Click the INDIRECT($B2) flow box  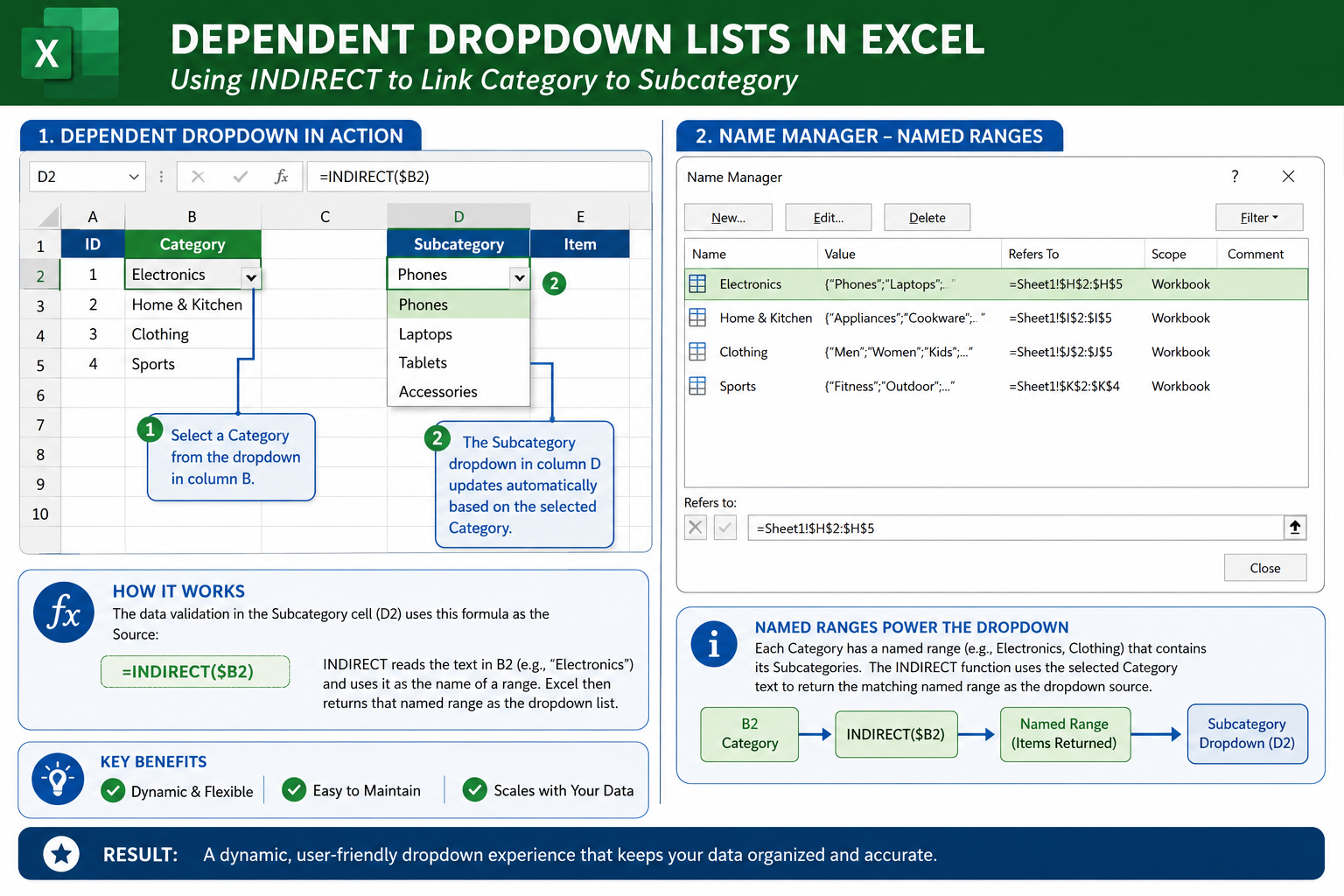click(x=896, y=734)
